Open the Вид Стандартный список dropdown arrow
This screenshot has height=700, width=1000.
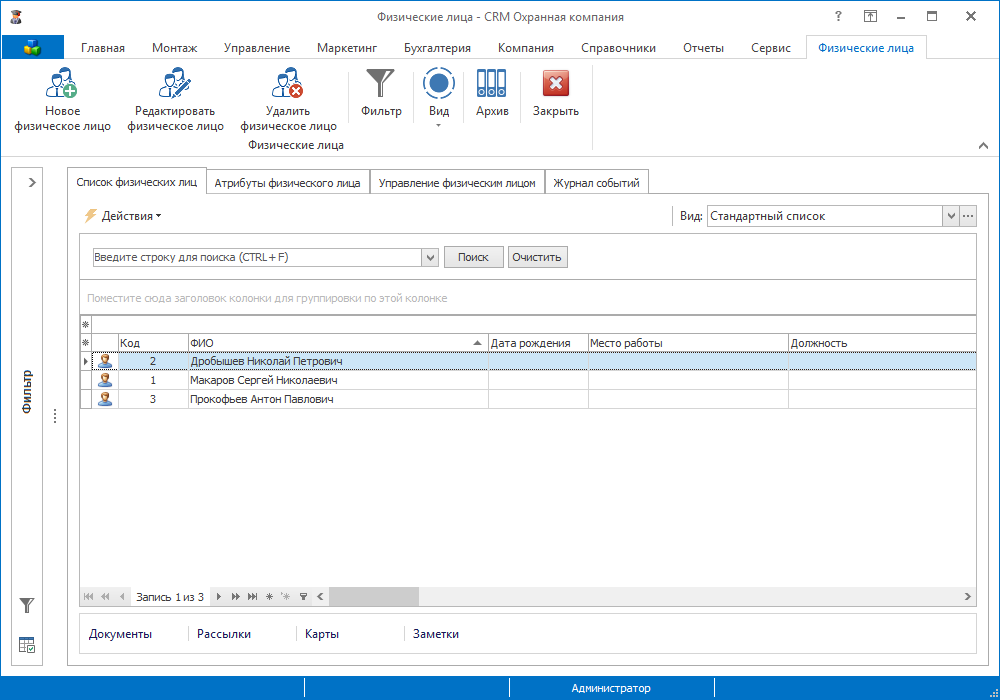(x=951, y=216)
